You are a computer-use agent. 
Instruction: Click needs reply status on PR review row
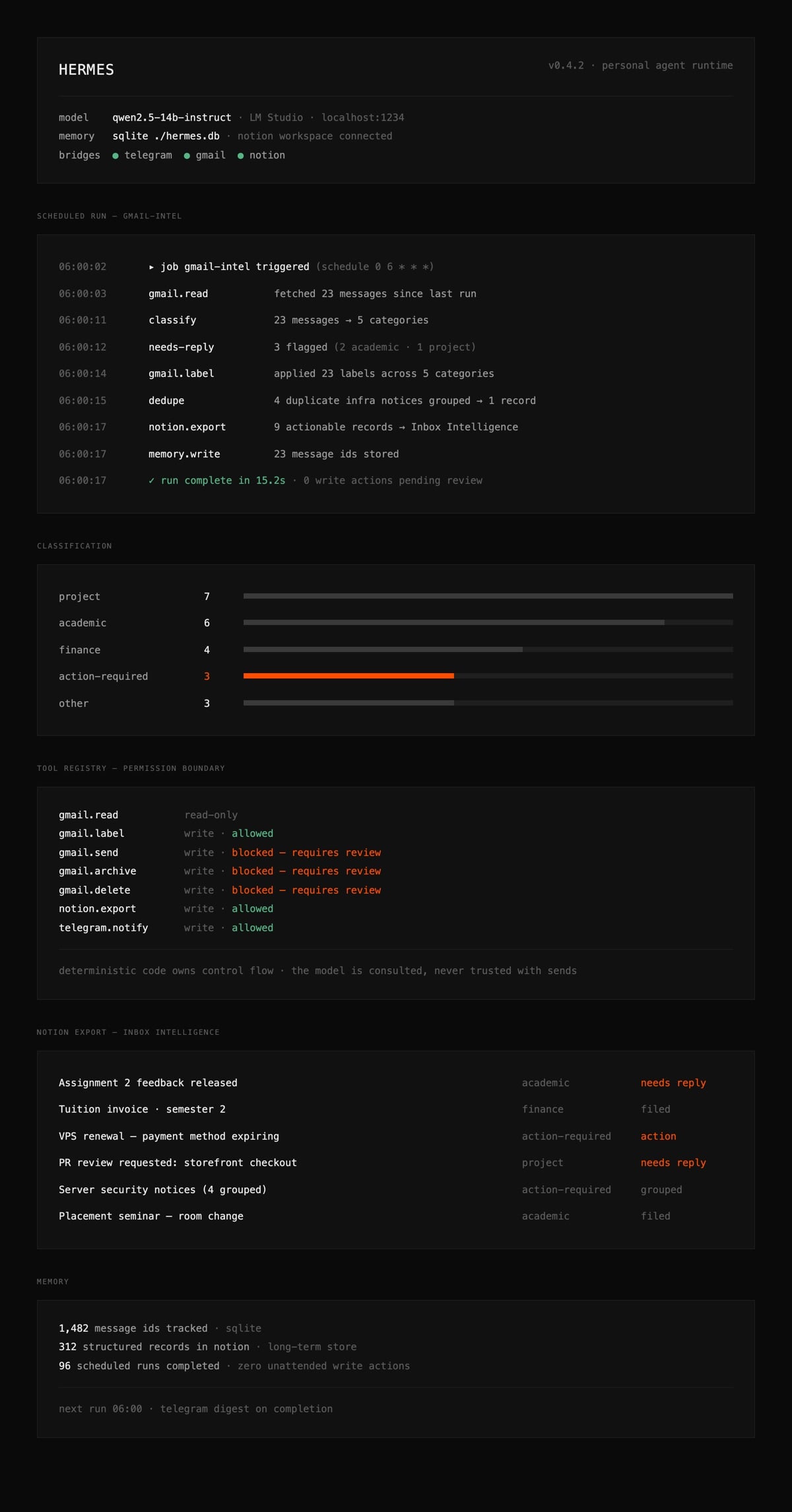pyautogui.click(x=673, y=1163)
